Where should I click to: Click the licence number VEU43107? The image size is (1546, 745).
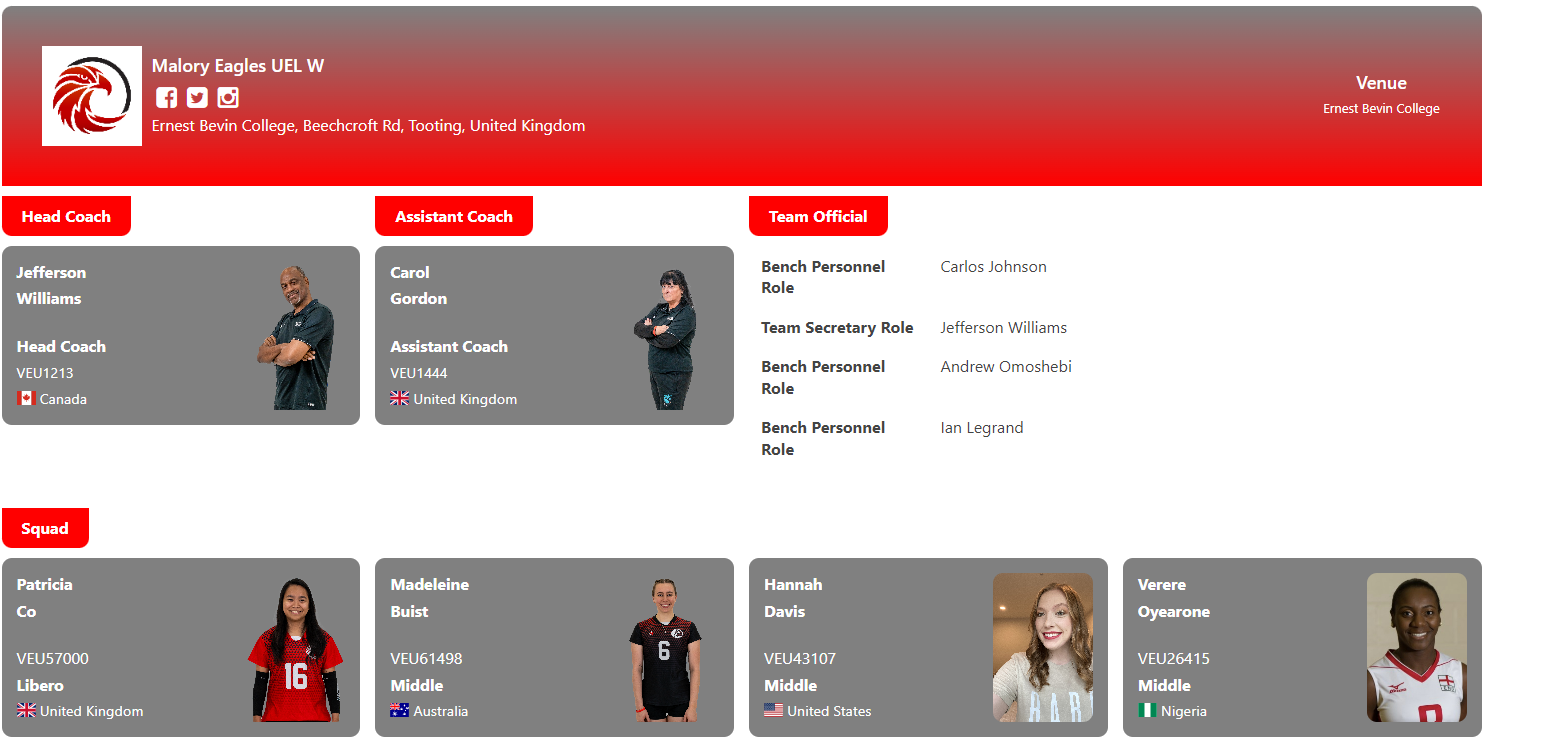point(800,658)
